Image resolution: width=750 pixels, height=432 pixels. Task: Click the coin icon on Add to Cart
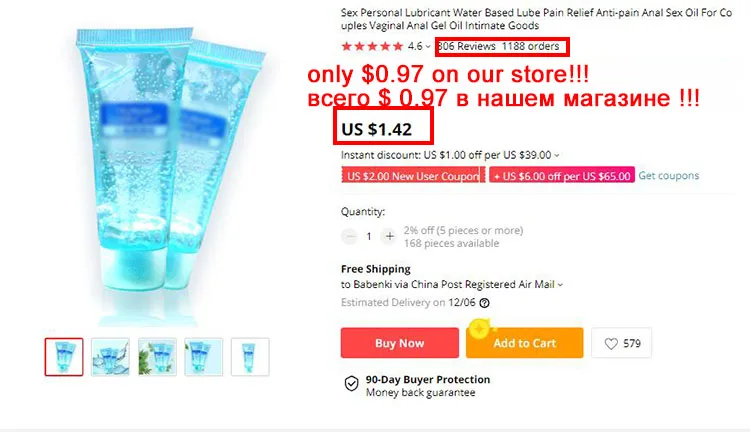pyautogui.click(x=479, y=329)
